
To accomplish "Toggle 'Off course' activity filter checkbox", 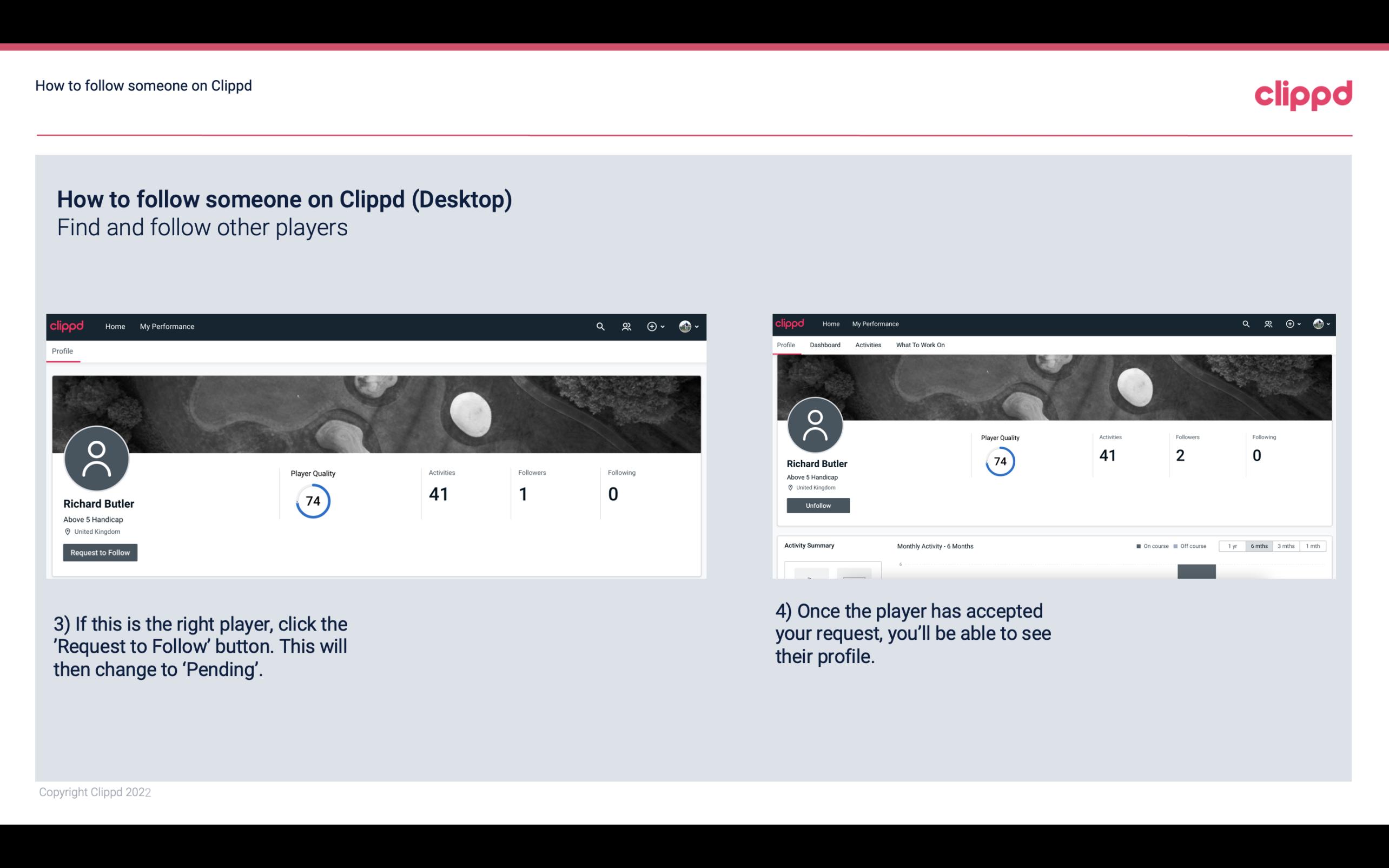I will pyautogui.click(x=1179, y=546).
